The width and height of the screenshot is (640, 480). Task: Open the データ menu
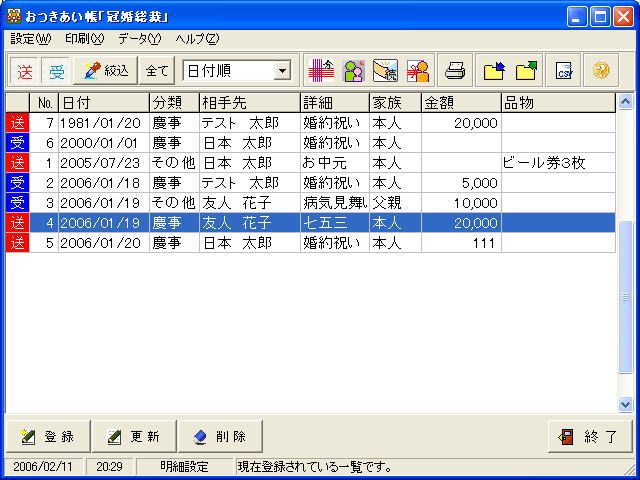coord(139,39)
